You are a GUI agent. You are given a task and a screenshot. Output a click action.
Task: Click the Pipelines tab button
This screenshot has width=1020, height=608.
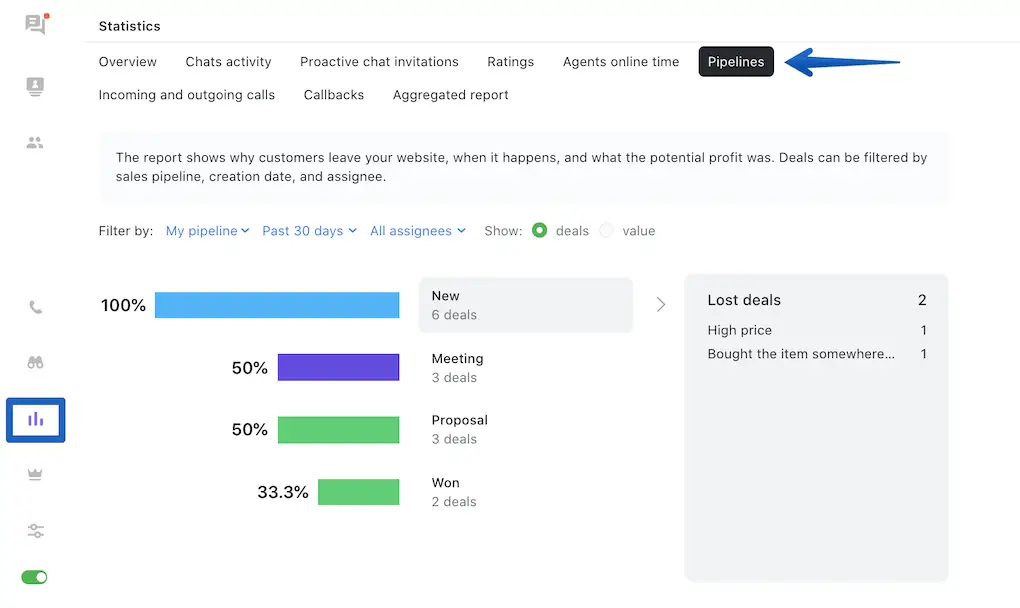pos(735,62)
